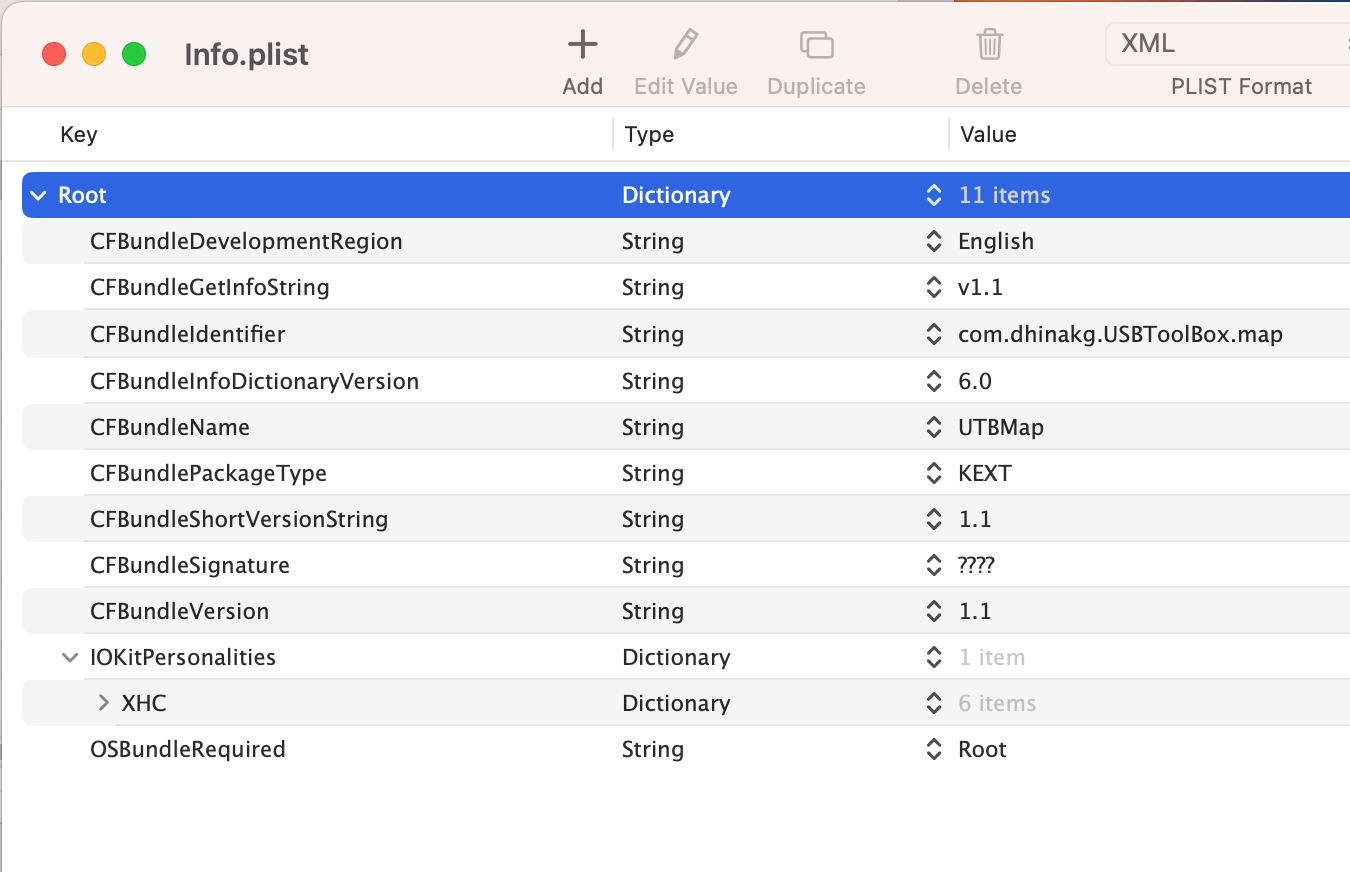Image resolution: width=1350 pixels, height=872 pixels.
Task: Select the CFBundleDevelopmentRegion key row
Action: pos(246,242)
